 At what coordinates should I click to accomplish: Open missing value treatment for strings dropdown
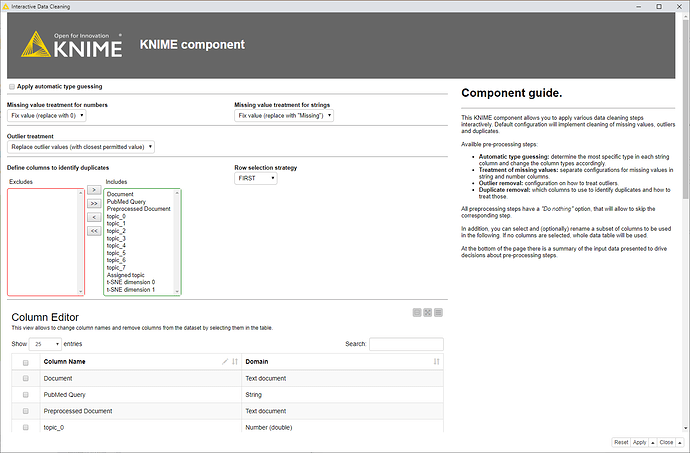(x=284, y=115)
